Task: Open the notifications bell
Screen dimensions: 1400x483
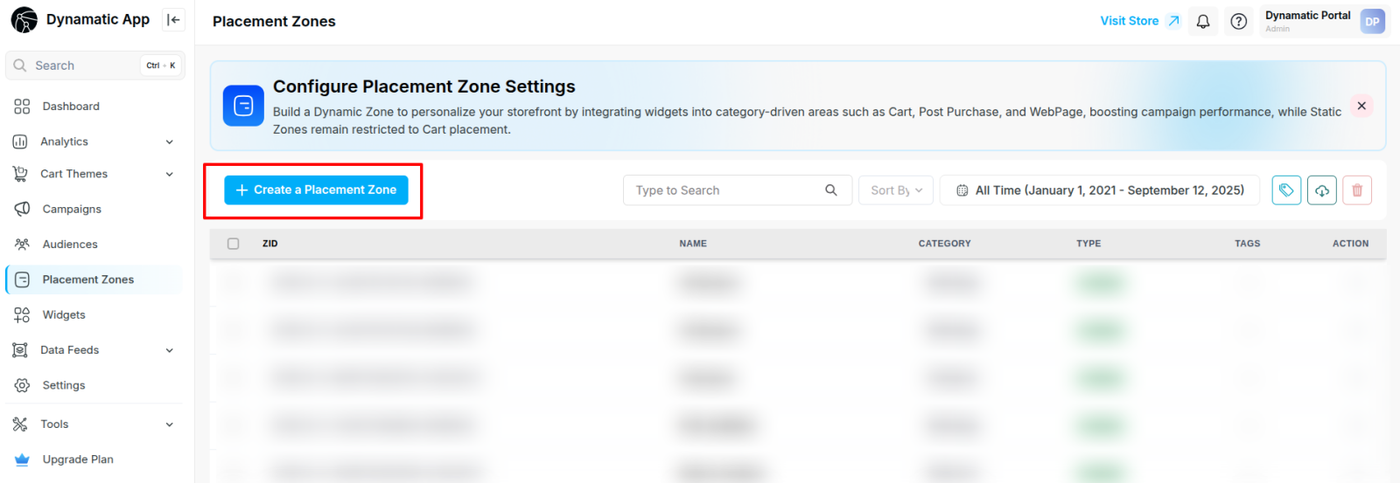Action: click(1204, 21)
